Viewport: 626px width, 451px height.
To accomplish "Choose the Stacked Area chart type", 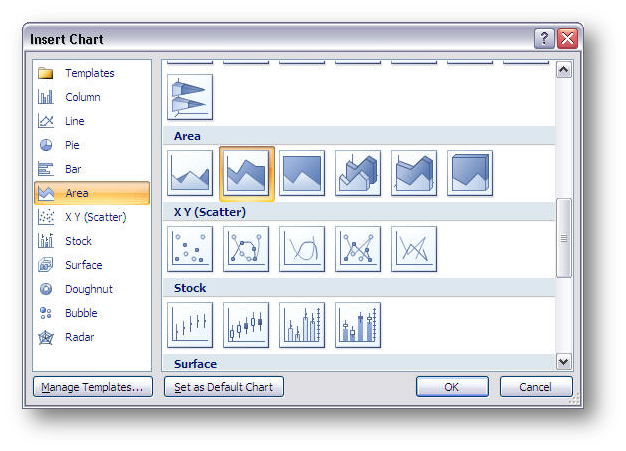I will click(246, 172).
